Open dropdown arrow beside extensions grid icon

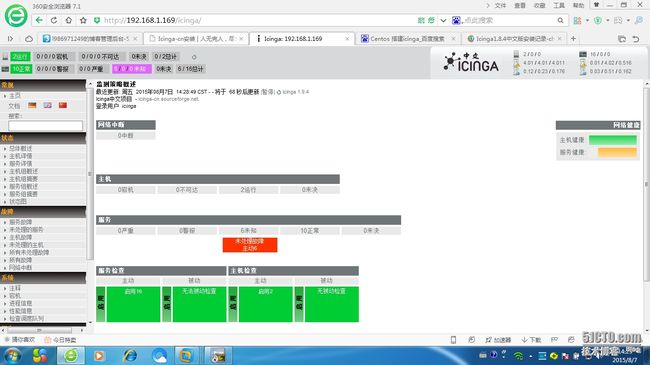point(587,20)
